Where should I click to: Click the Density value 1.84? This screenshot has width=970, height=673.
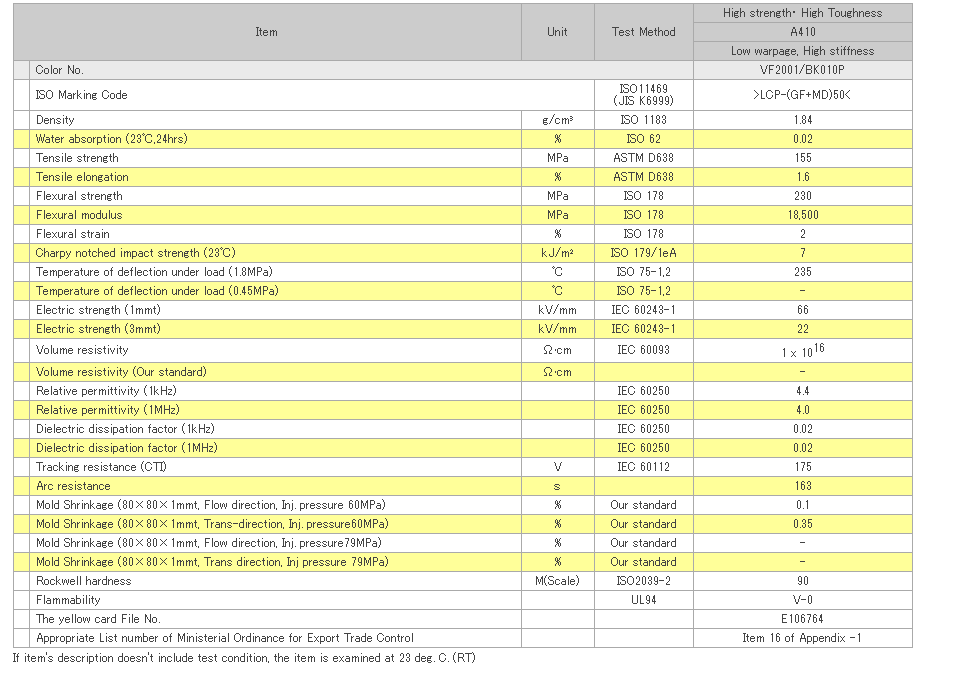coord(802,120)
